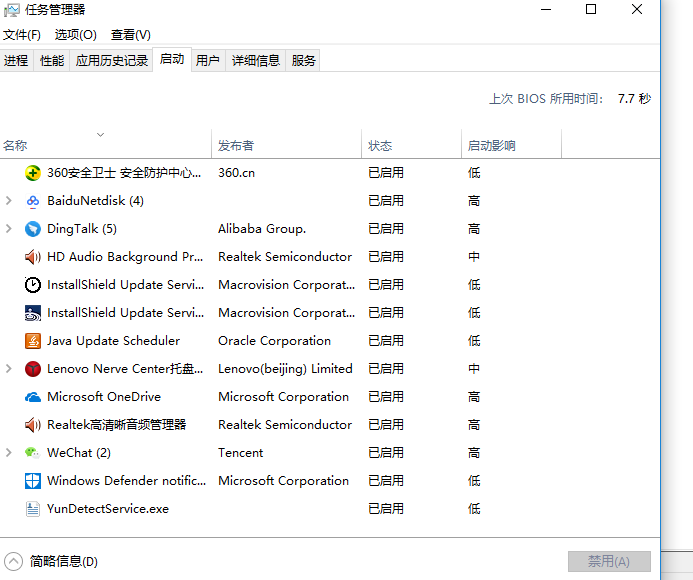
Task: Click 中 startup impact in the HD Audio row
Action: coord(474,257)
